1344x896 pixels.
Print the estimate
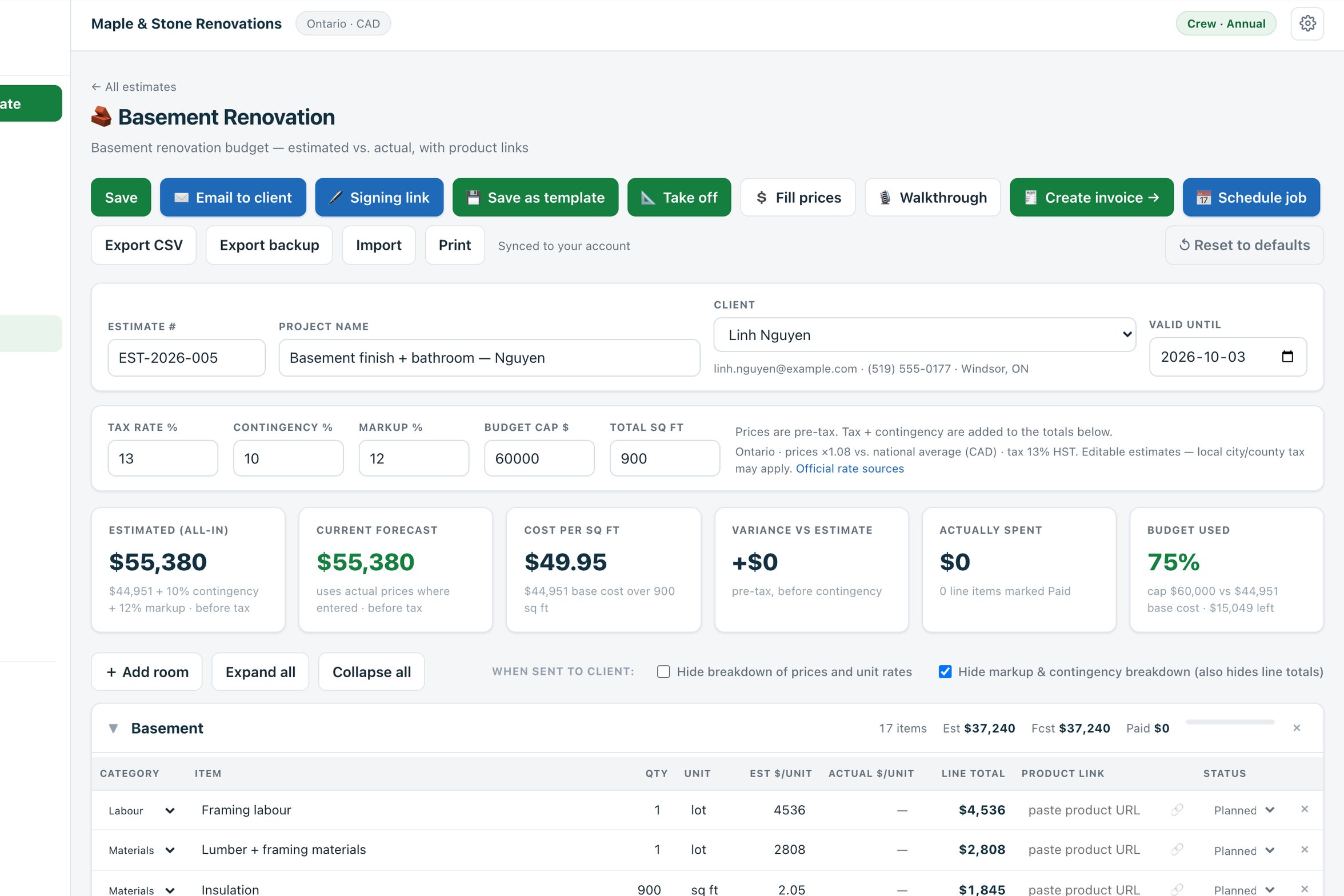[454, 245]
